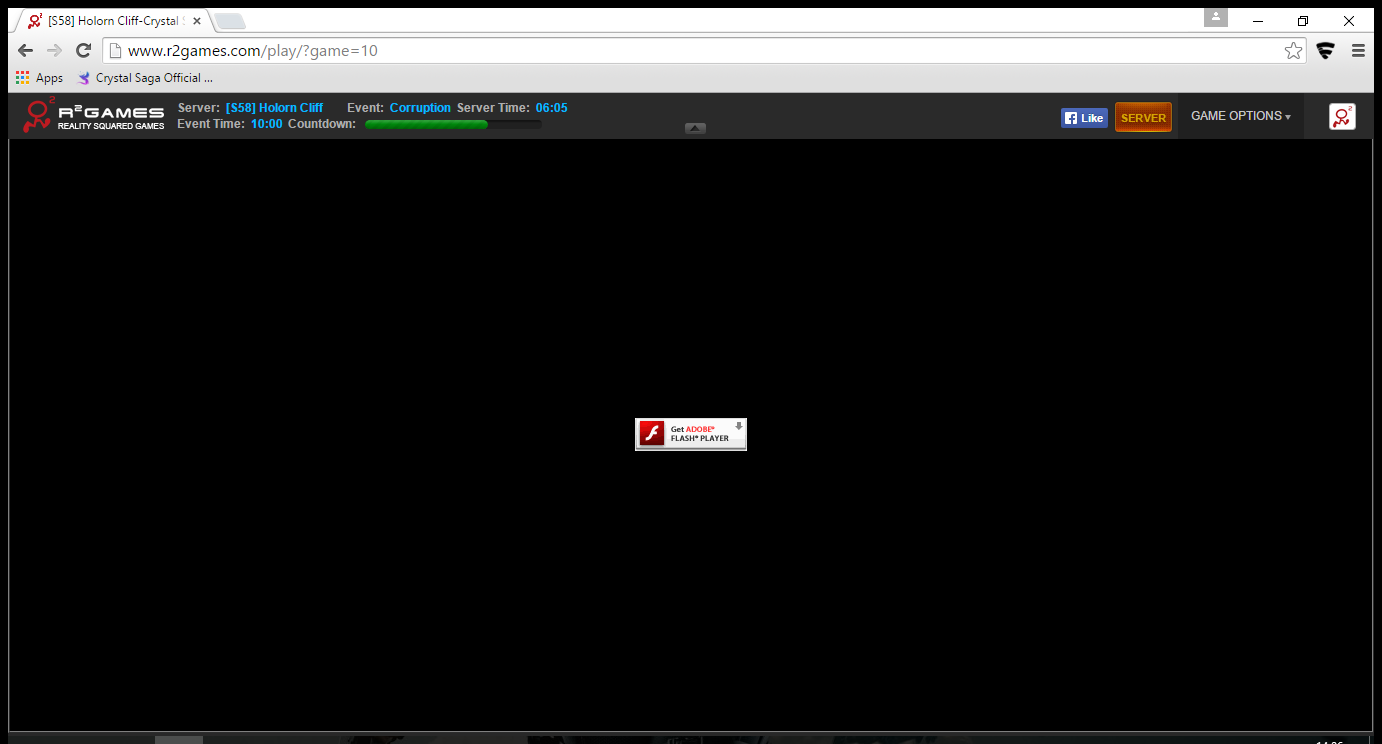
Task: Open the Chrome user profile icon
Action: (x=1215, y=18)
